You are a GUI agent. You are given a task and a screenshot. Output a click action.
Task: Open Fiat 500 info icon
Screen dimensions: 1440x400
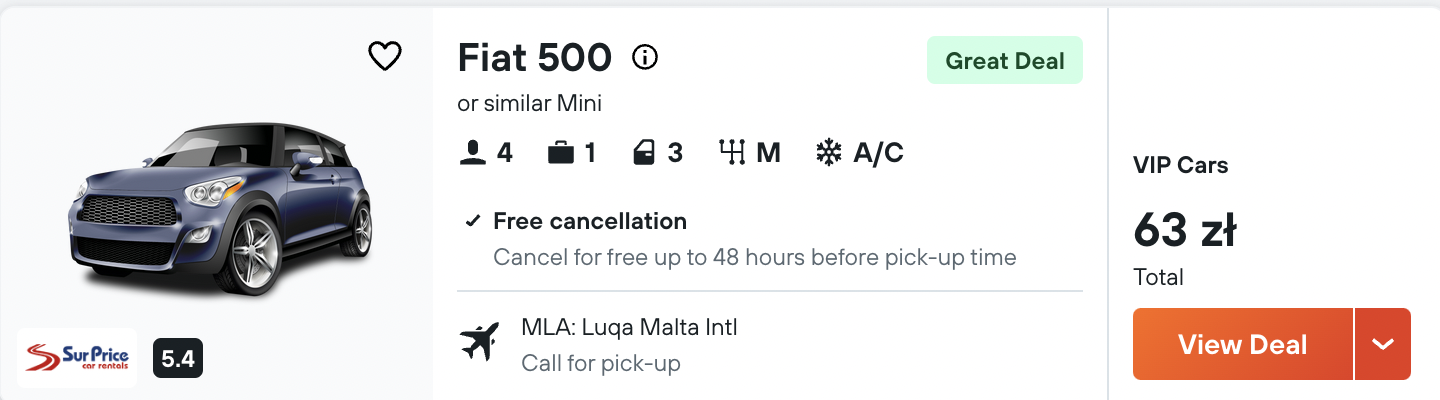pyautogui.click(x=646, y=58)
